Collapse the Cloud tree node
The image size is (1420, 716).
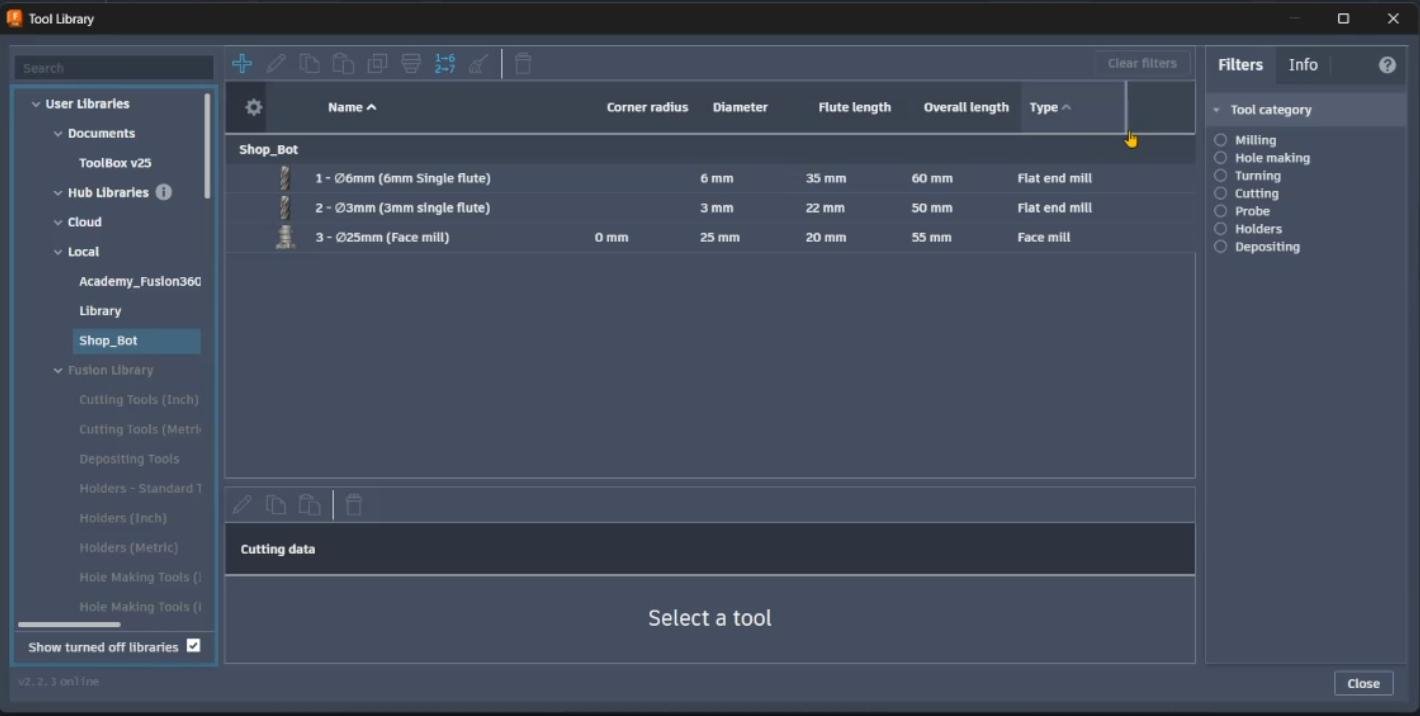pos(58,222)
